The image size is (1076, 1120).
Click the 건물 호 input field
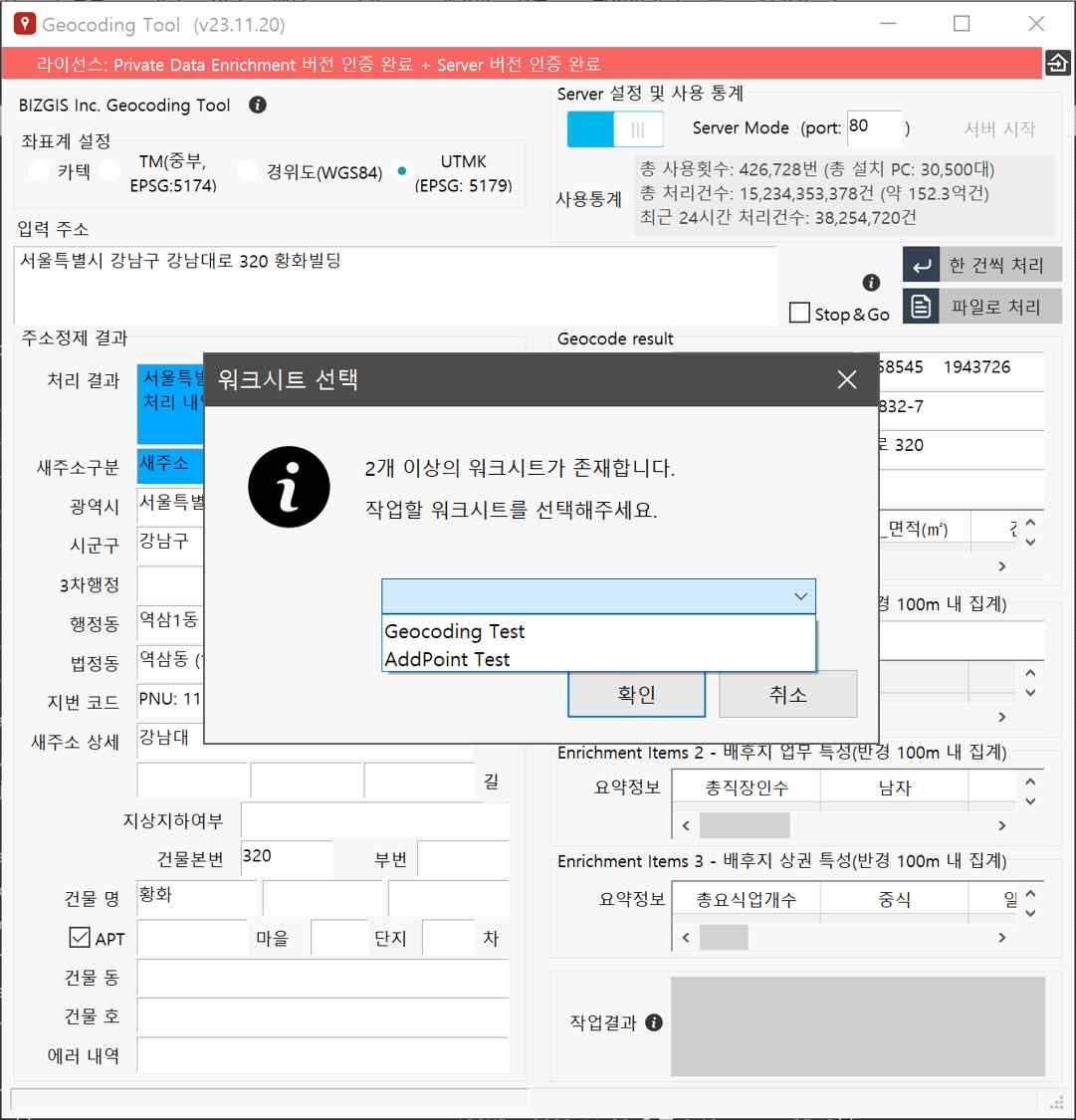coord(323,1017)
